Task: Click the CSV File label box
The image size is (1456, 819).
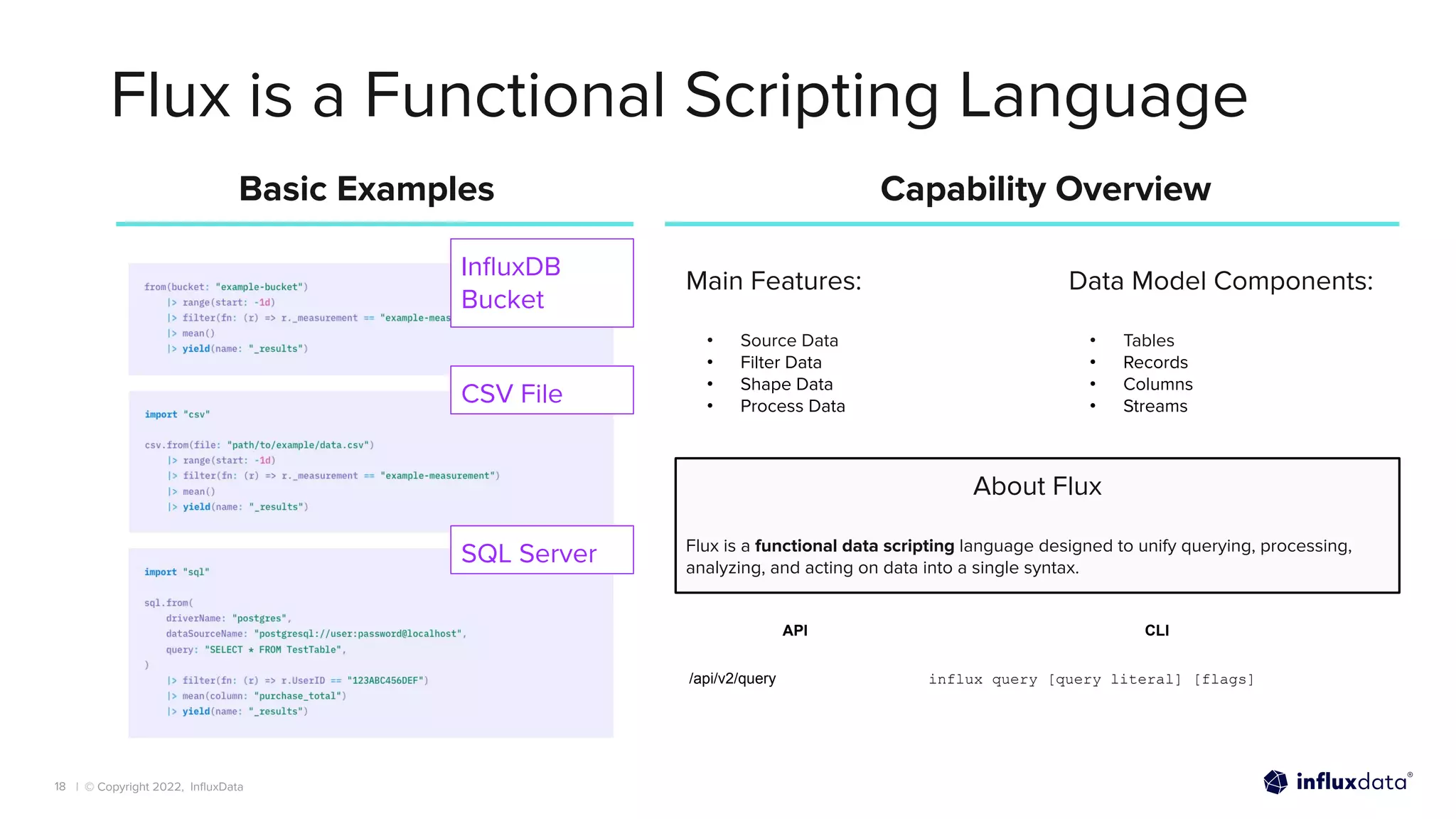Action: [542, 391]
